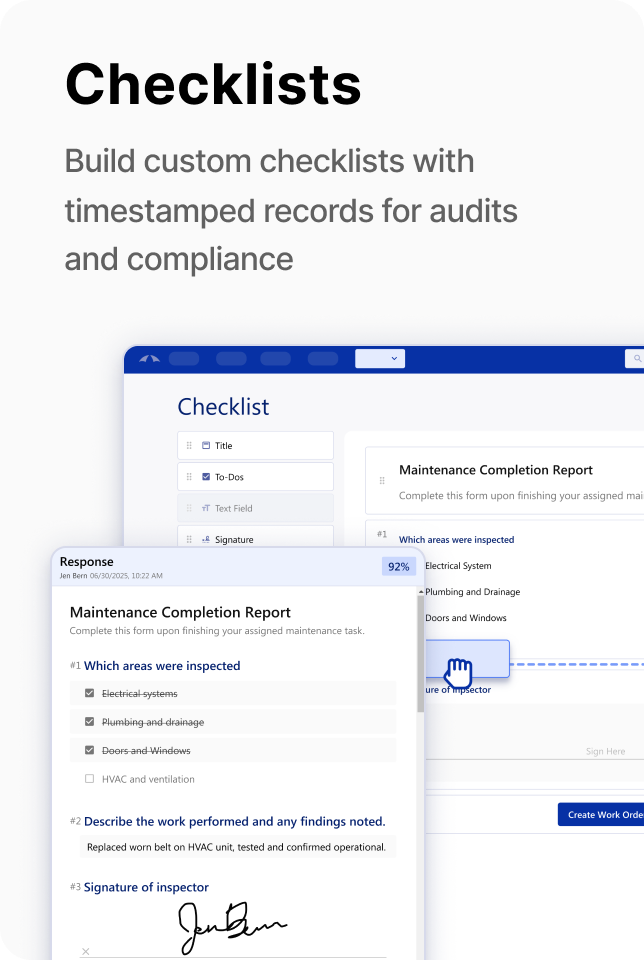Check the HVAC and ventilation checkbox

(x=89, y=779)
